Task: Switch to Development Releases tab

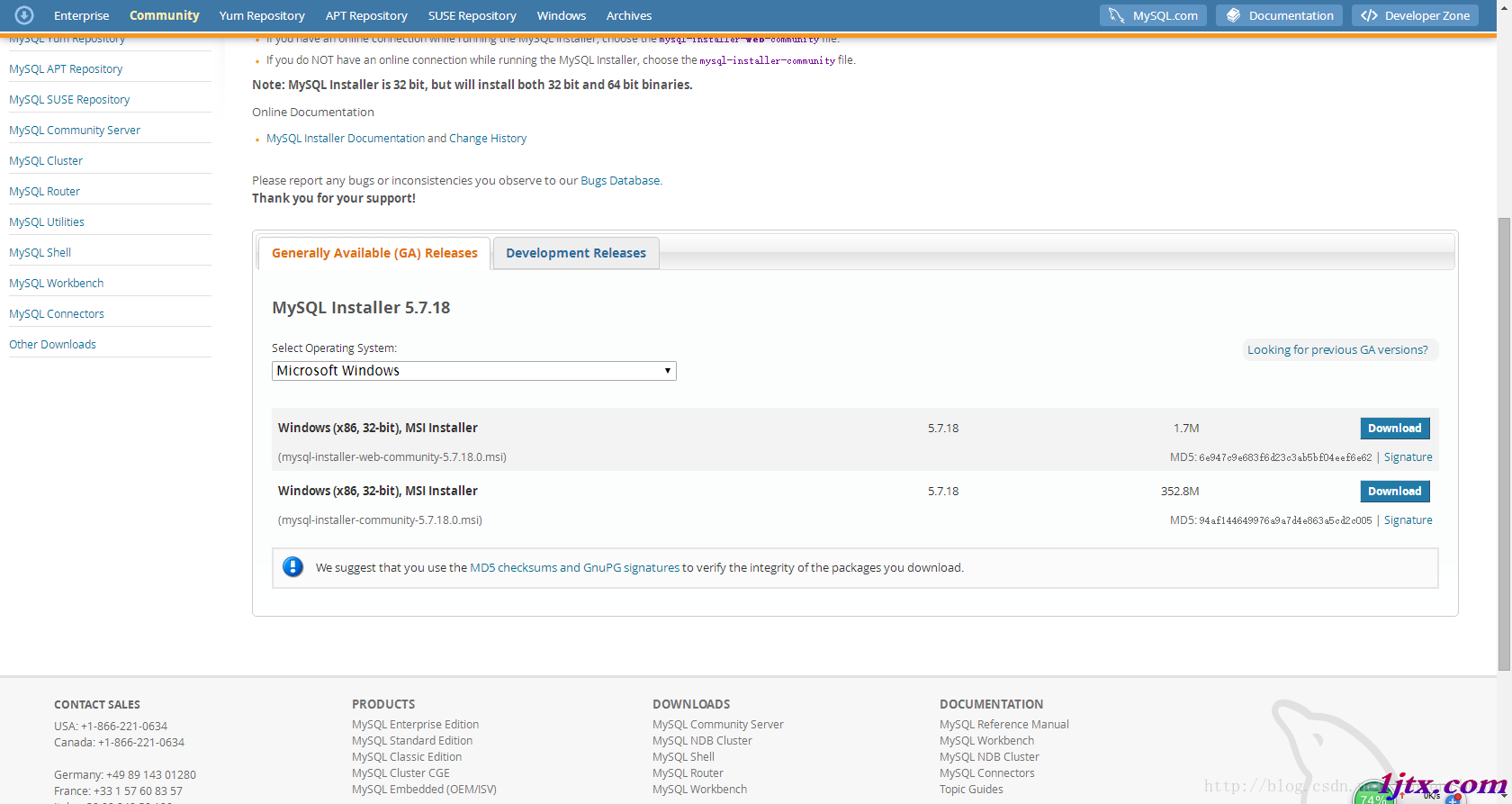Action: click(576, 253)
